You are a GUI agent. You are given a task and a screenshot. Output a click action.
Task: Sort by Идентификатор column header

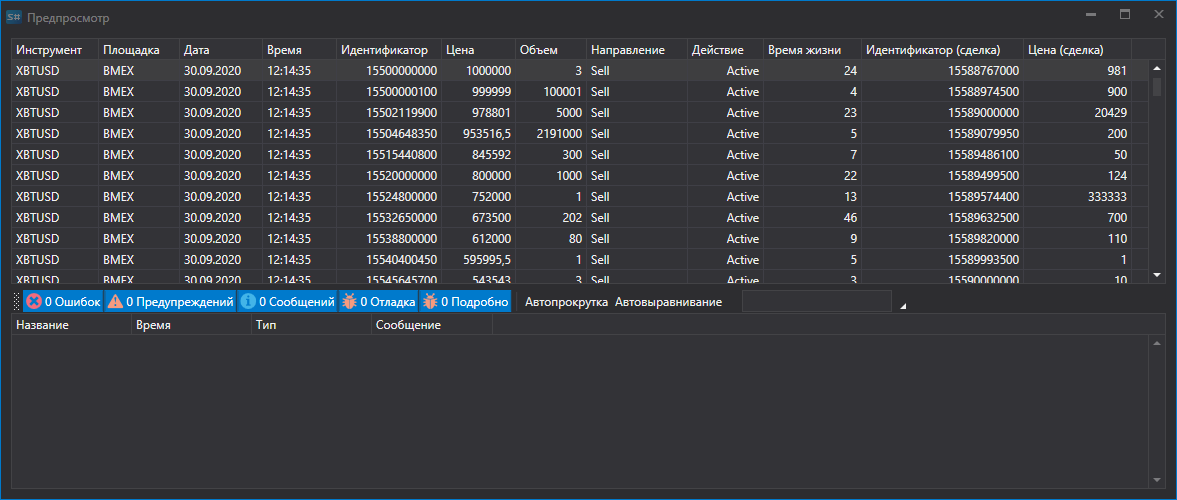pos(389,50)
